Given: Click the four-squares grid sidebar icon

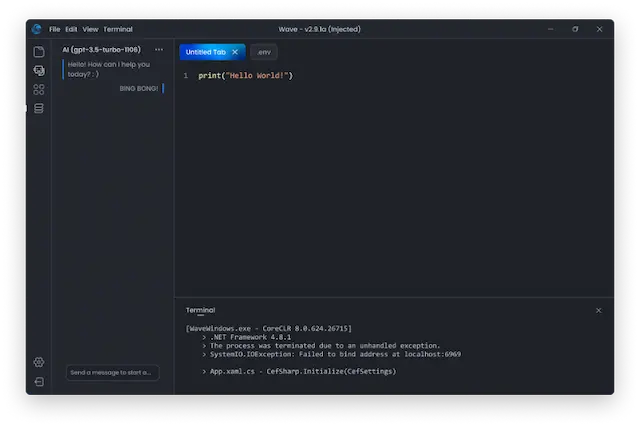Looking at the screenshot, I should 39,89.
